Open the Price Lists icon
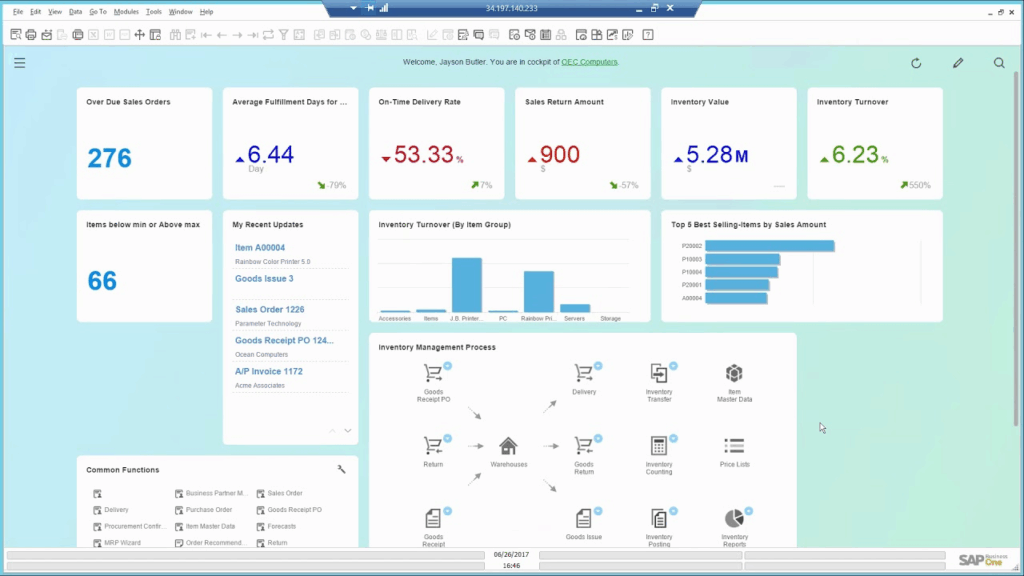This screenshot has height=576, width=1024. coord(734,446)
